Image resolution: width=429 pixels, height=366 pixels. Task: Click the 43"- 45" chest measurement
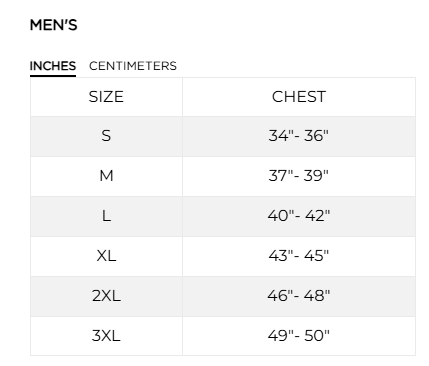(x=299, y=256)
